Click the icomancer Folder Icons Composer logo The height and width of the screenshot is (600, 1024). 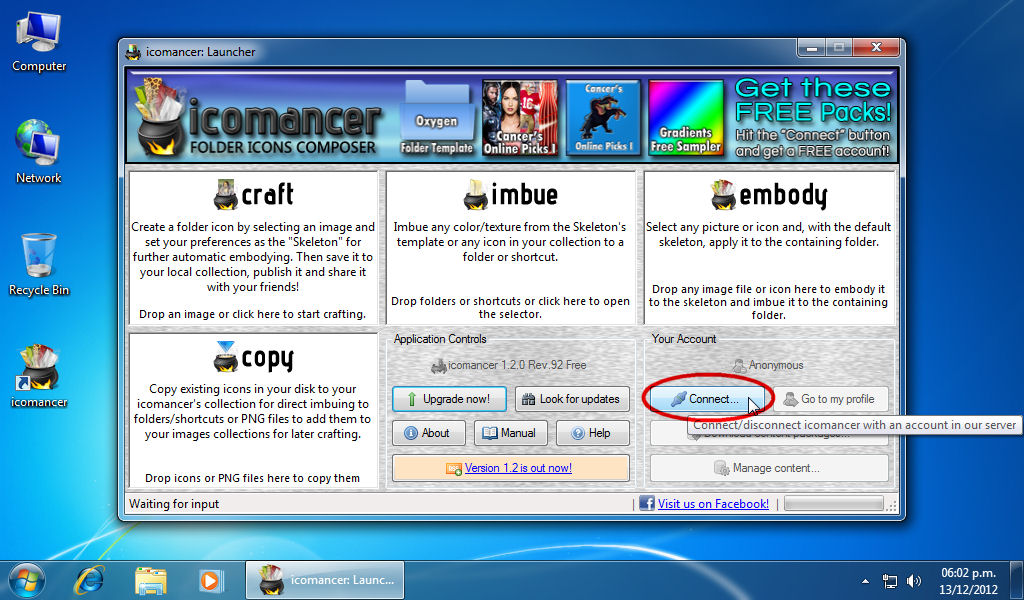pos(259,118)
